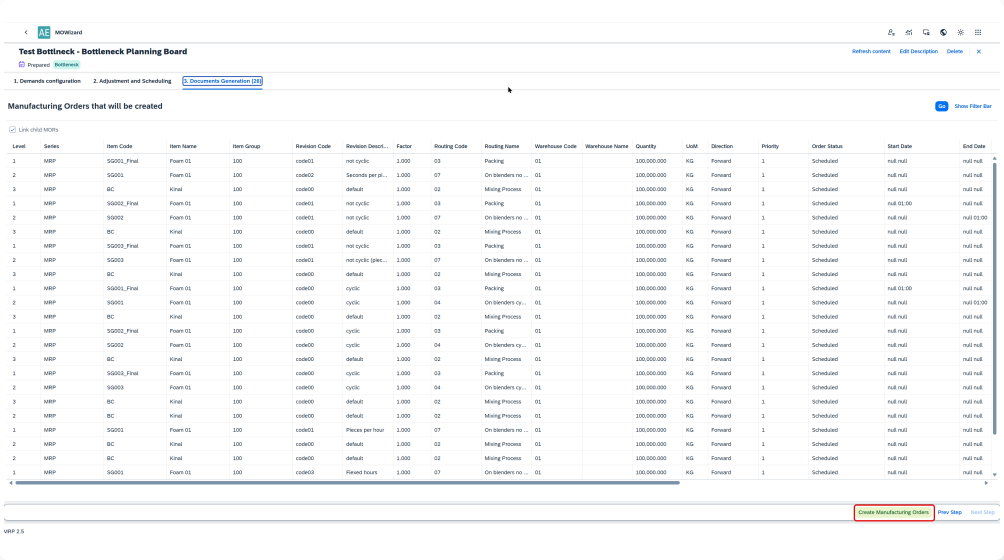
Task: Click the AE application logo
Action: (x=45, y=32)
